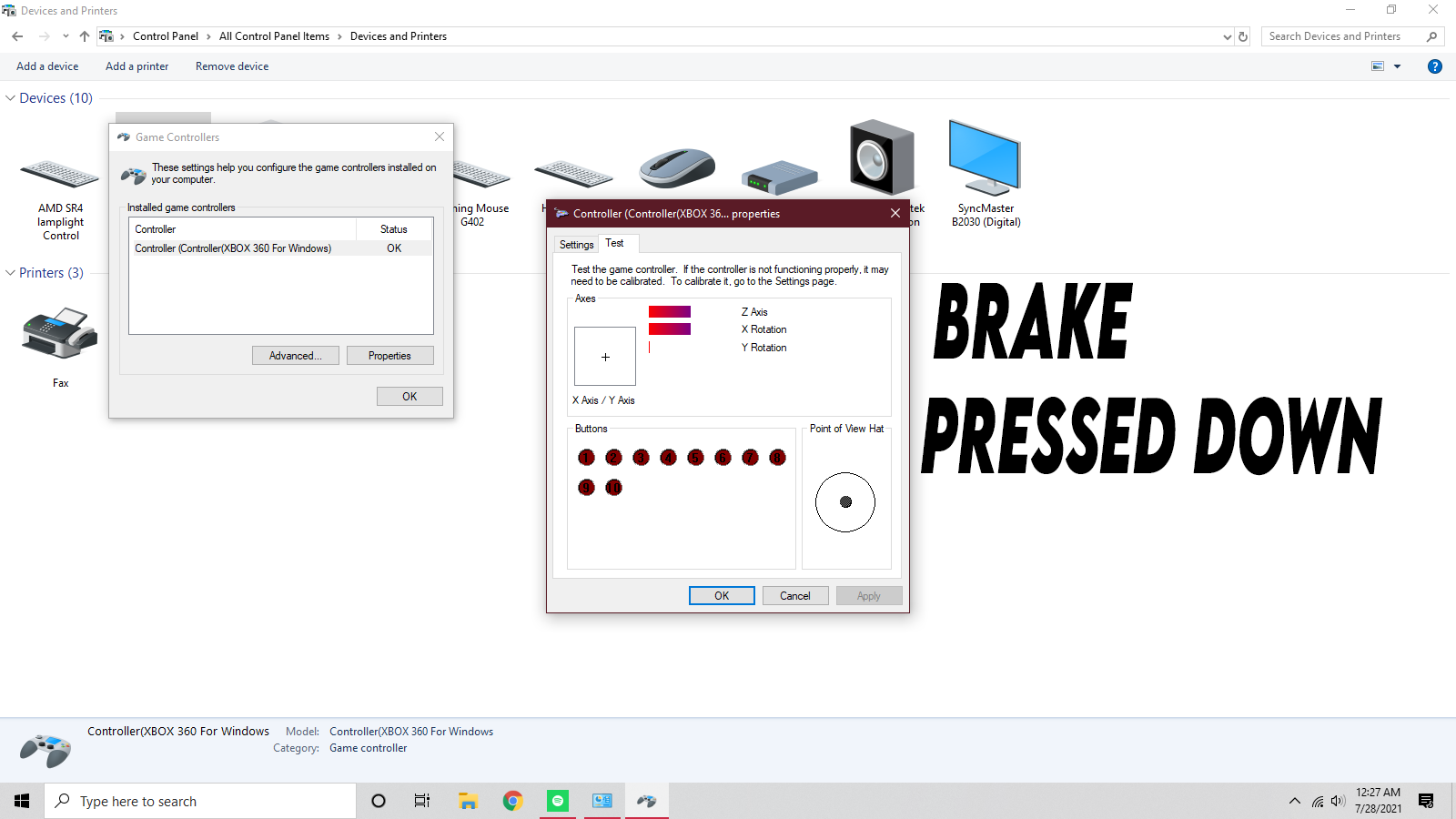This screenshot has height=819, width=1456.
Task: Close the Game Controllers dialog
Action: click(440, 136)
